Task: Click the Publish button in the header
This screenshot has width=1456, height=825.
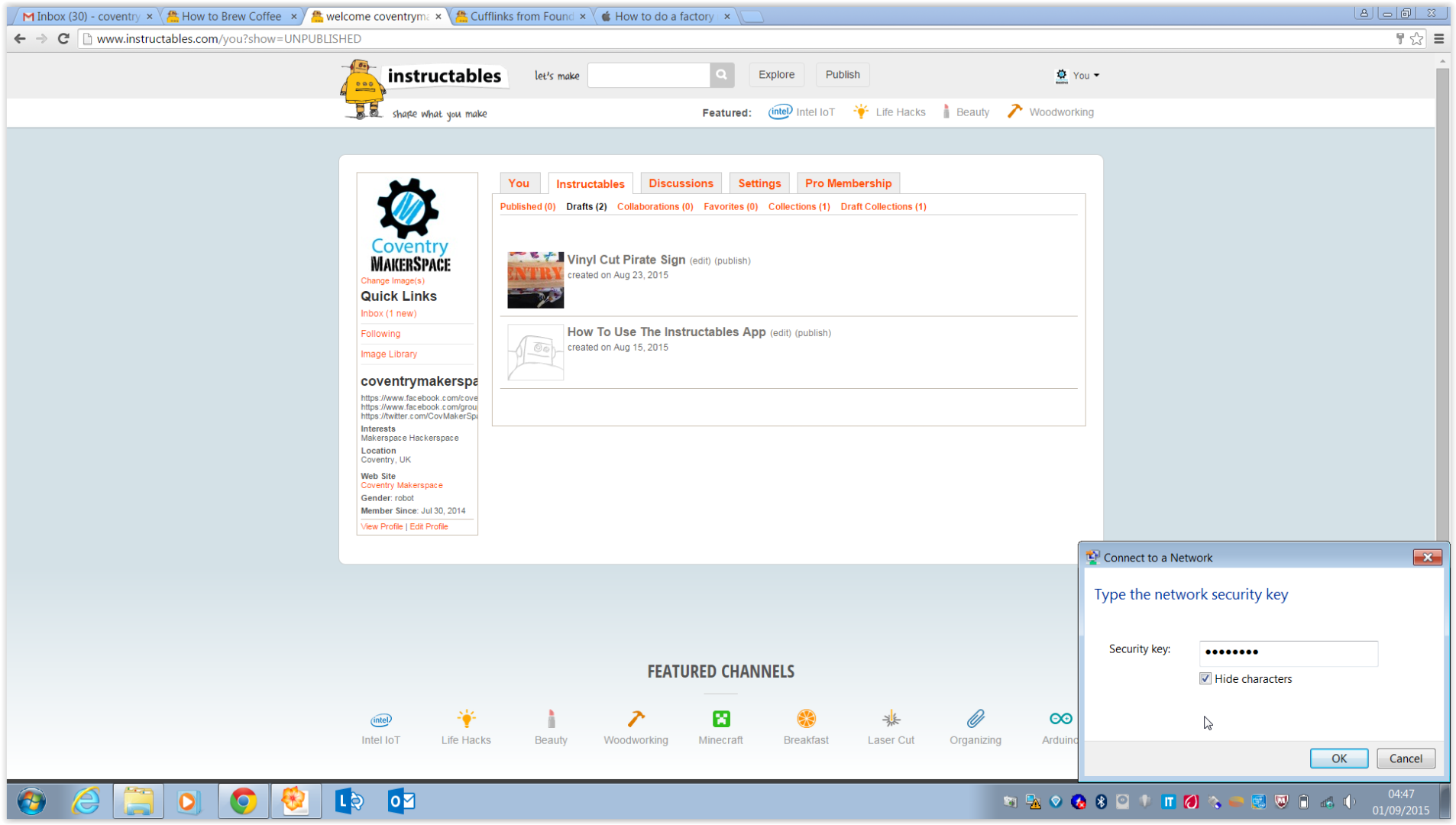Action: [x=842, y=74]
